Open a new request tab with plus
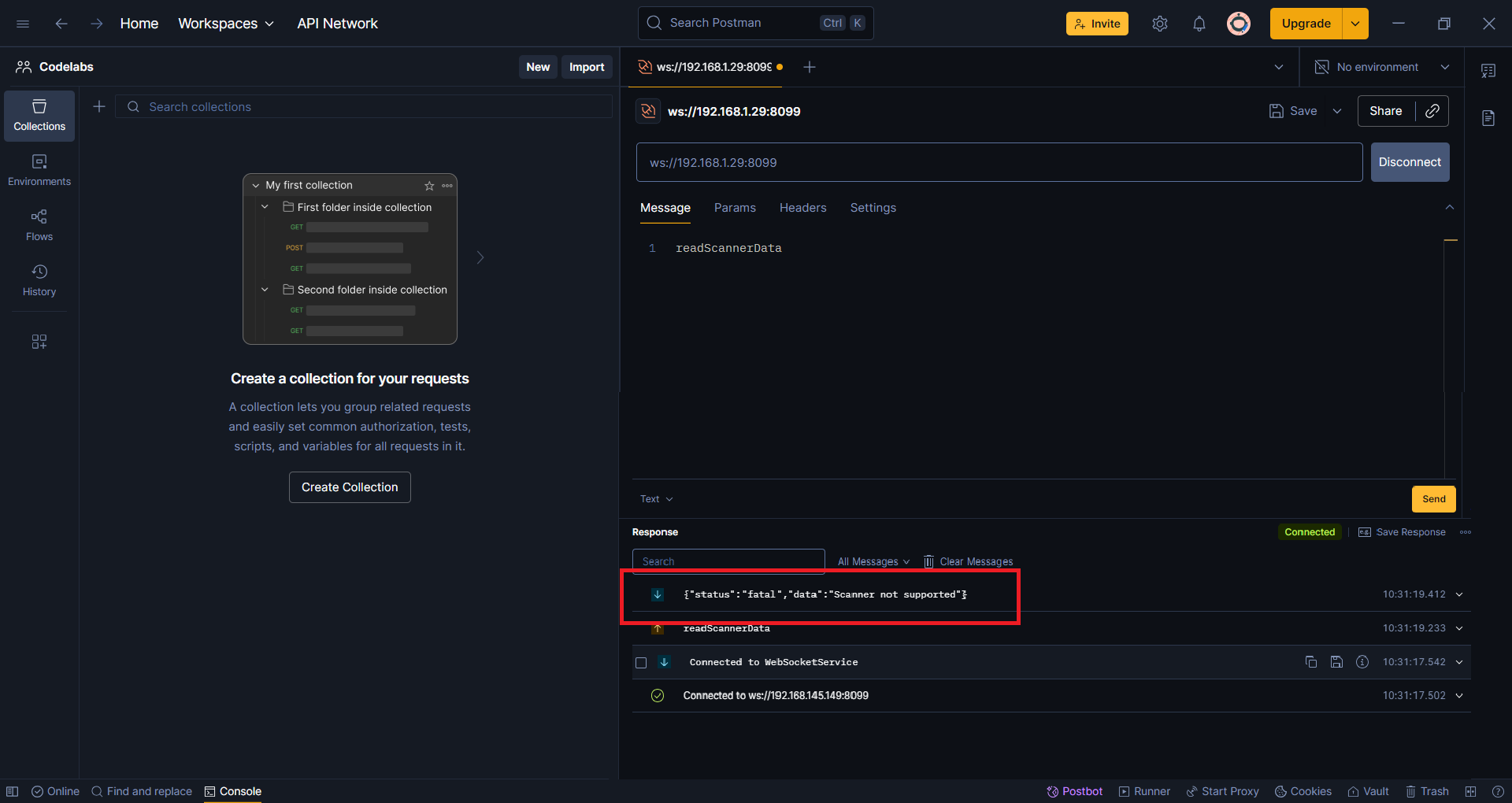The image size is (1512, 803). [x=809, y=67]
